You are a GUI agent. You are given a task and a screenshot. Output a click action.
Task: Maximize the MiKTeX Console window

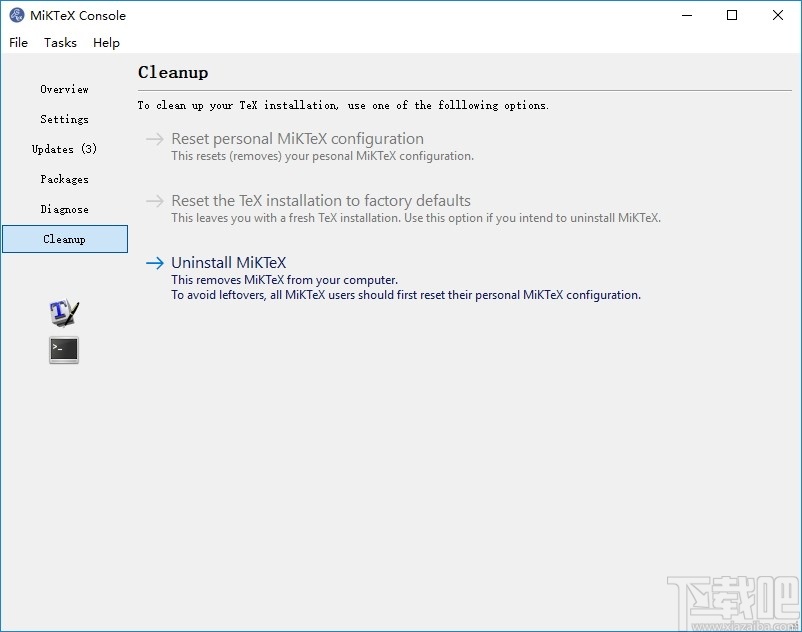732,15
